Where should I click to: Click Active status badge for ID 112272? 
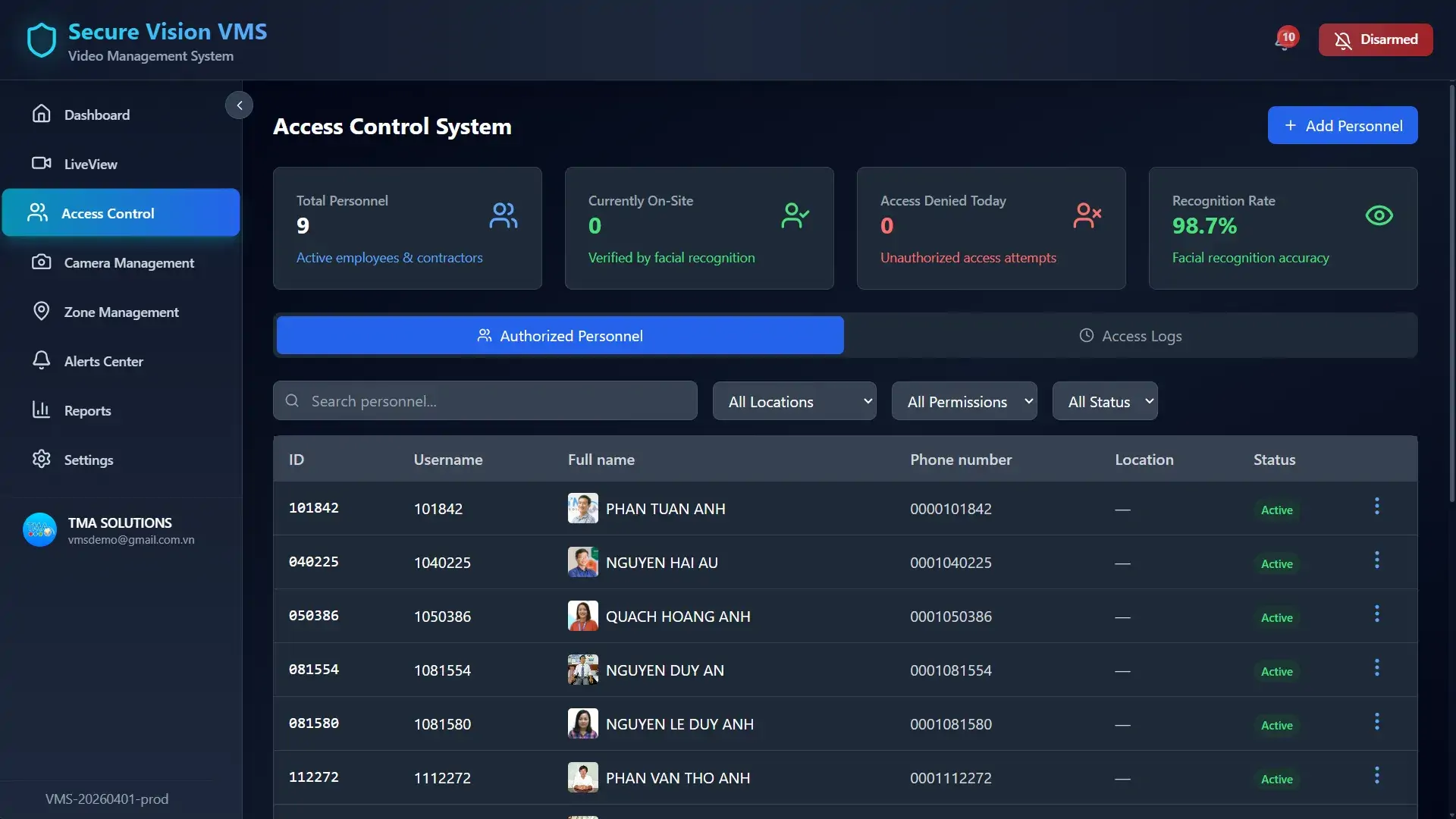[x=1276, y=780]
